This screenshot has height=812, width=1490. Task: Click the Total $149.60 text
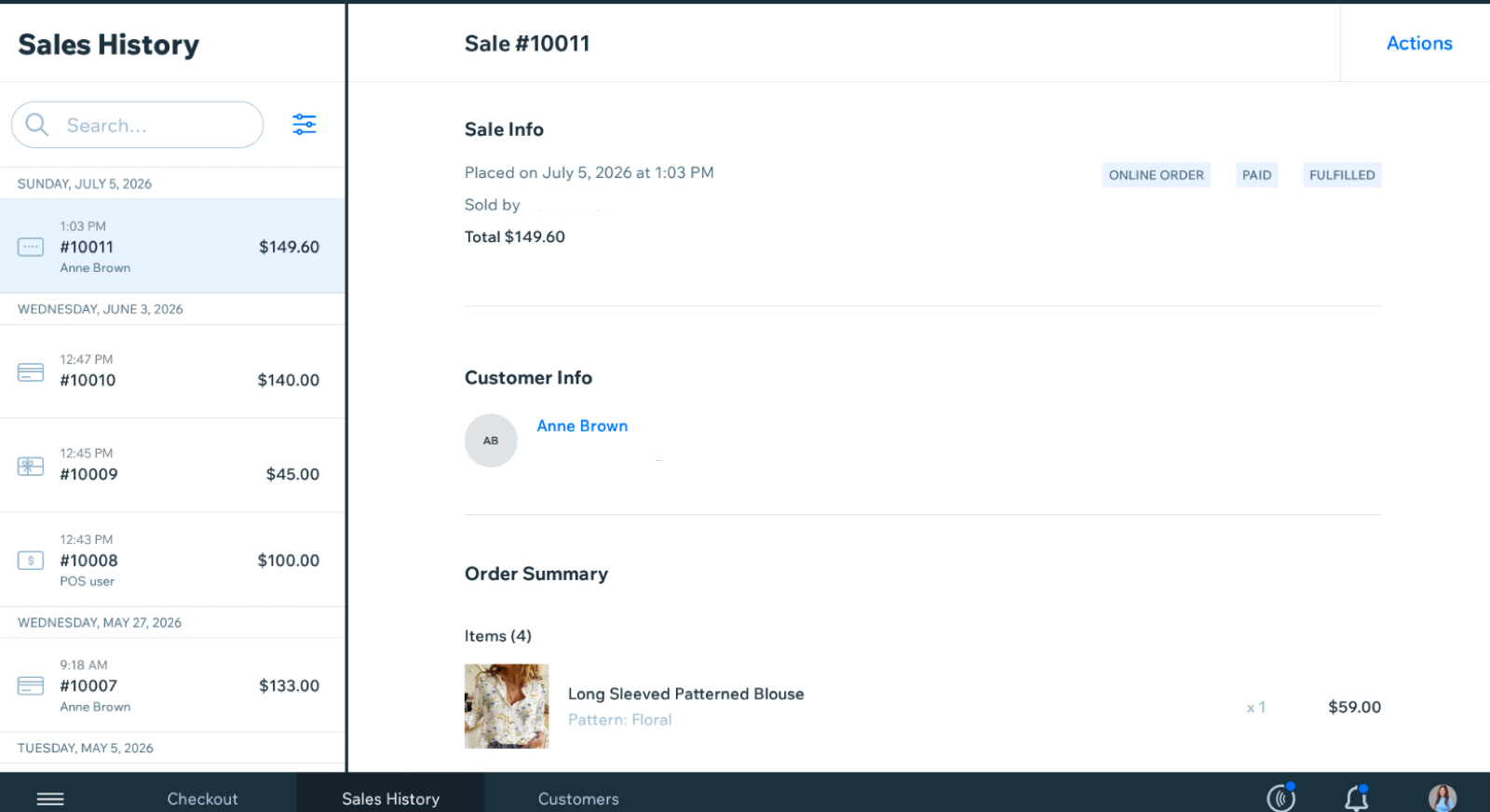pos(515,237)
